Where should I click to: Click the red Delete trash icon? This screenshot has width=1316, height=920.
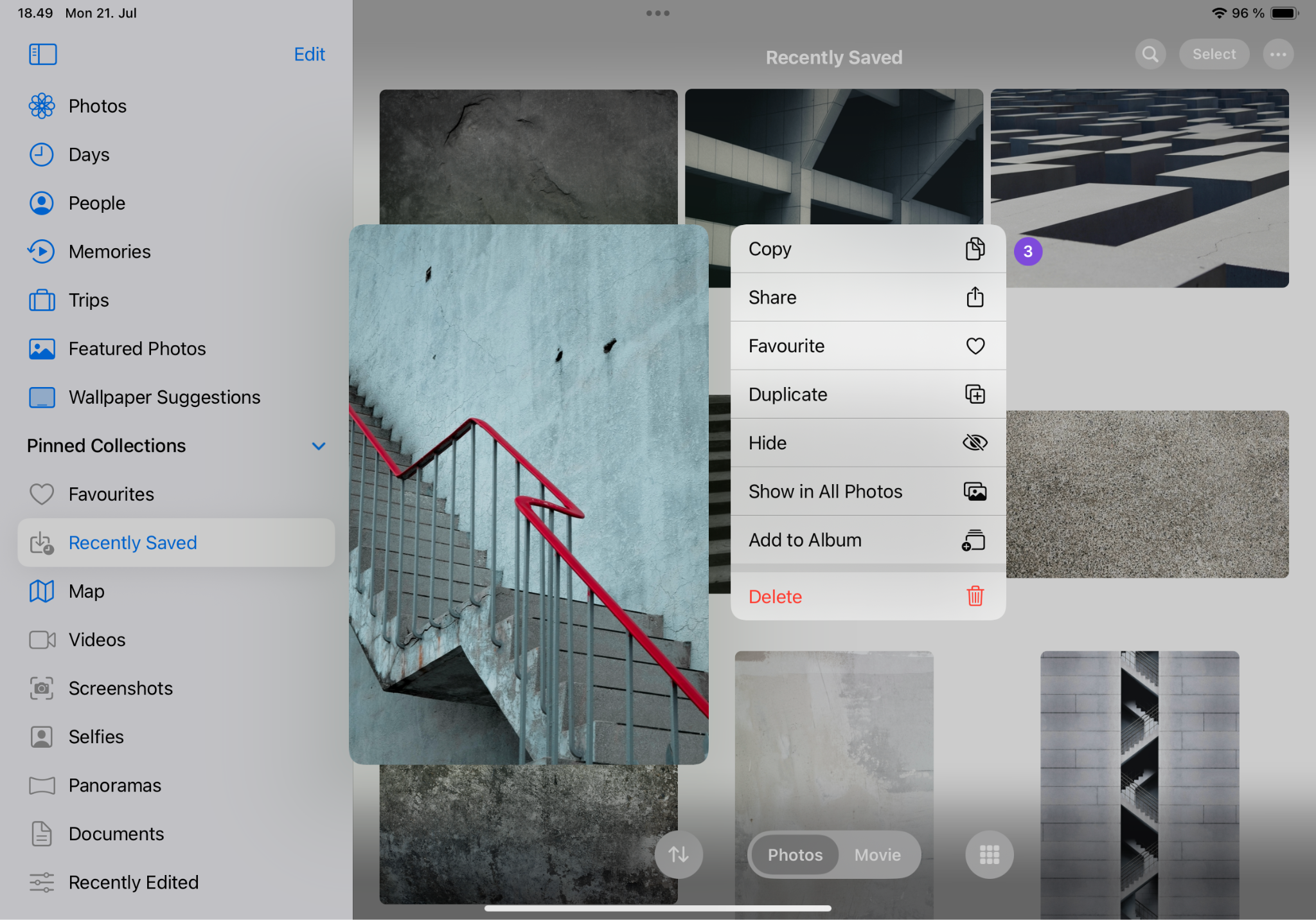coord(975,596)
